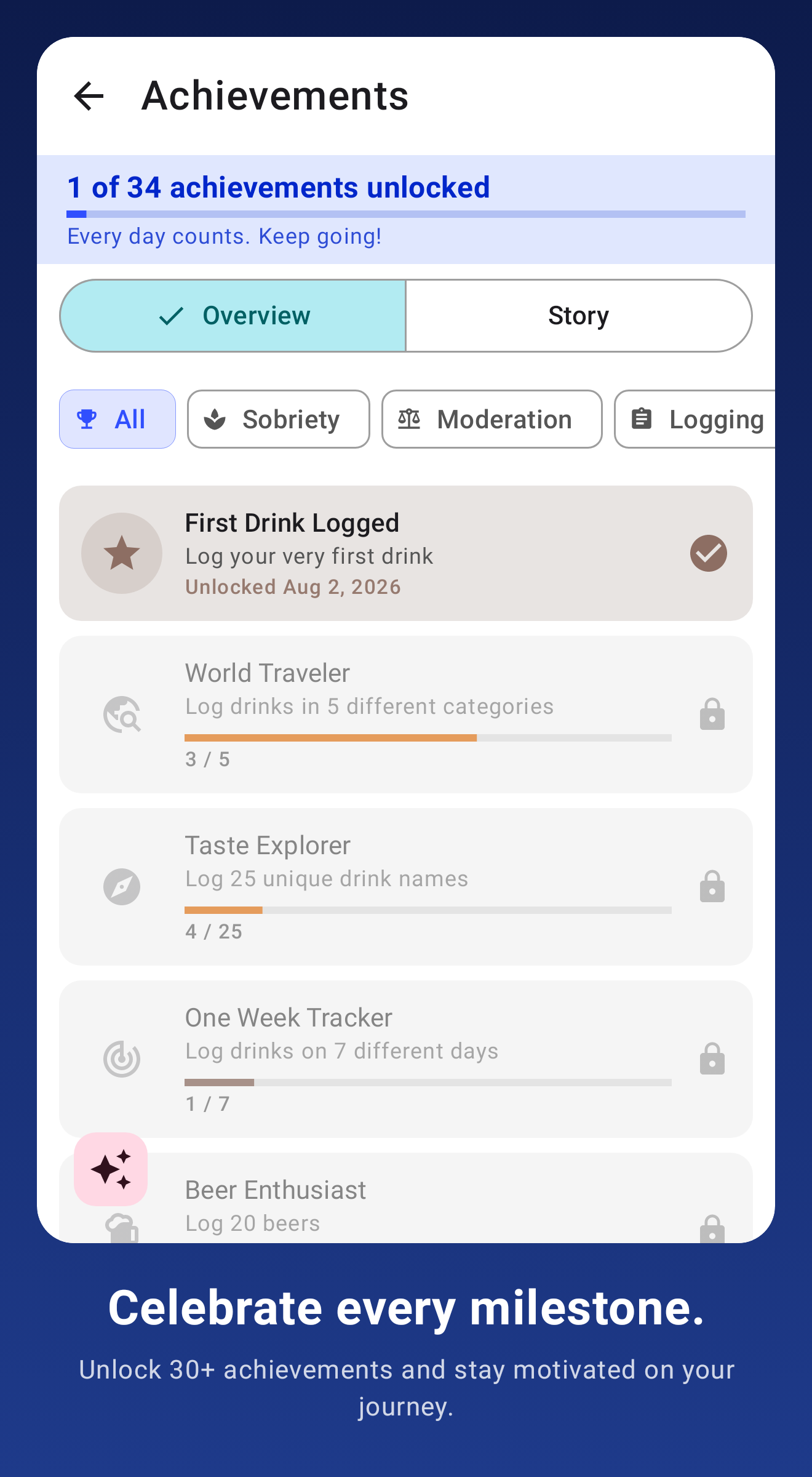Image resolution: width=812 pixels, height=1477 pixels.
Task: Tap the lock icon on World Traveler
Action: [712, 714]
